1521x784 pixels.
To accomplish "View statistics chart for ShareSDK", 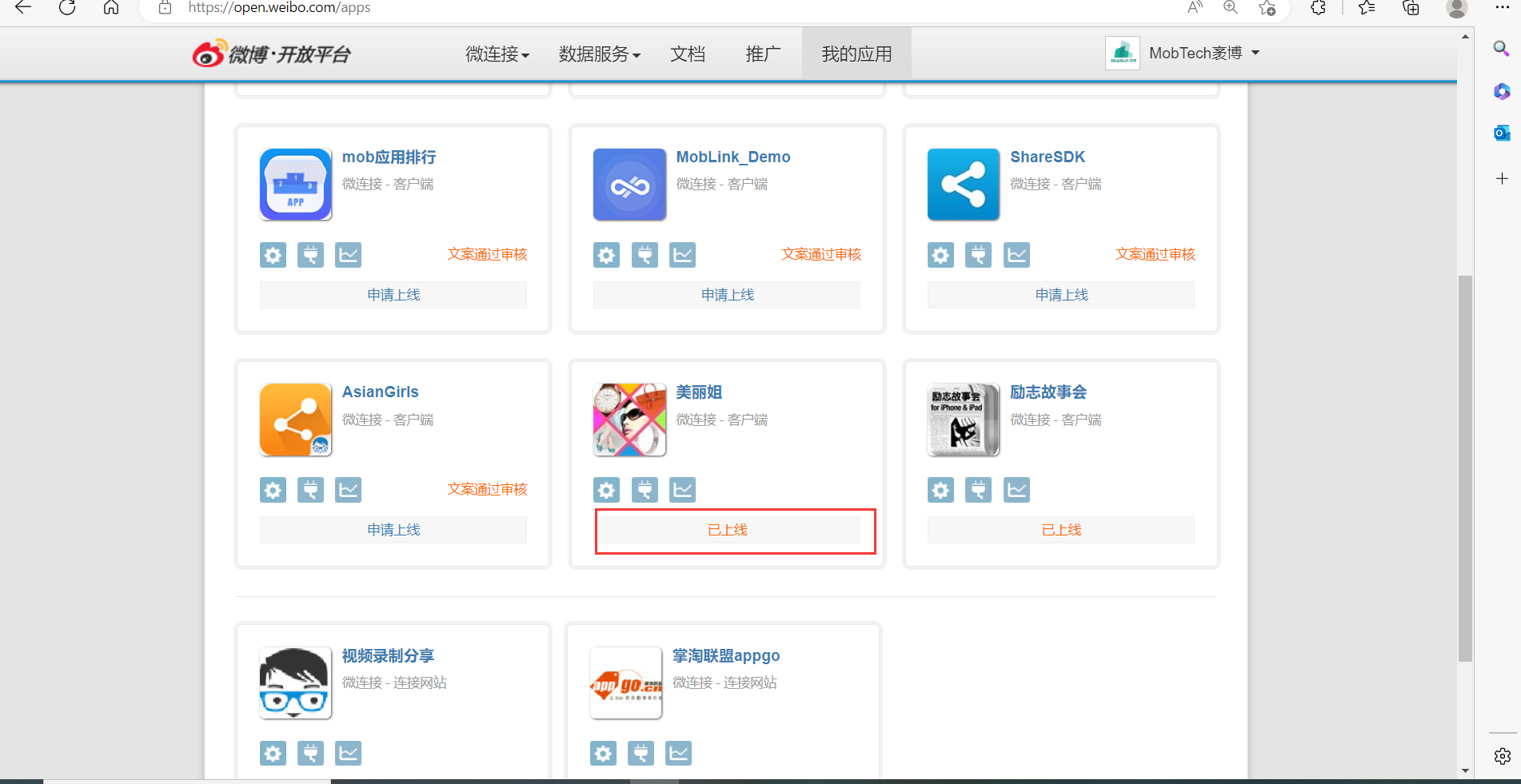I will [x=1016, y=255].
